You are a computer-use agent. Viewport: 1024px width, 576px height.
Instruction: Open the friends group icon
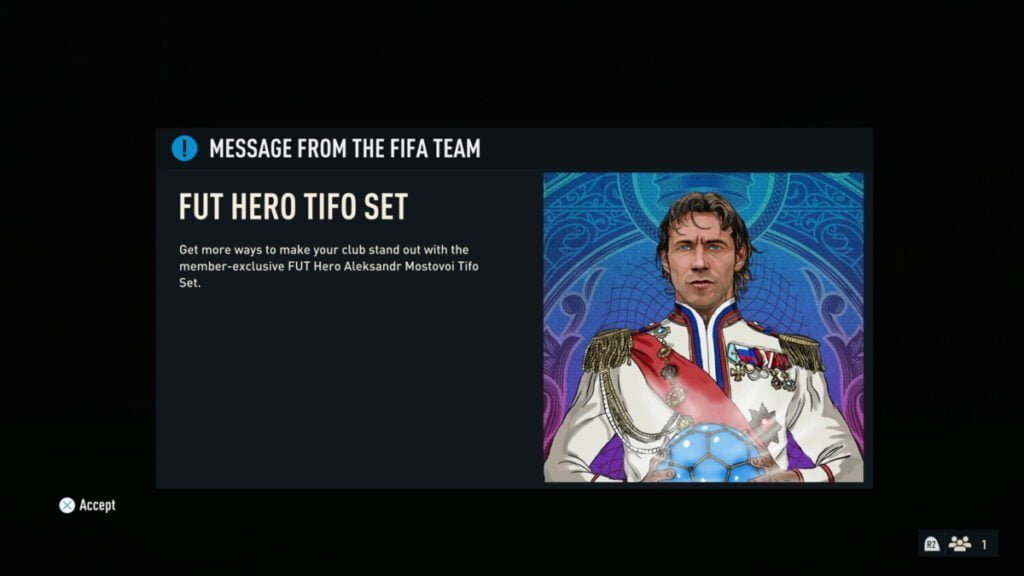click(959, 543)
